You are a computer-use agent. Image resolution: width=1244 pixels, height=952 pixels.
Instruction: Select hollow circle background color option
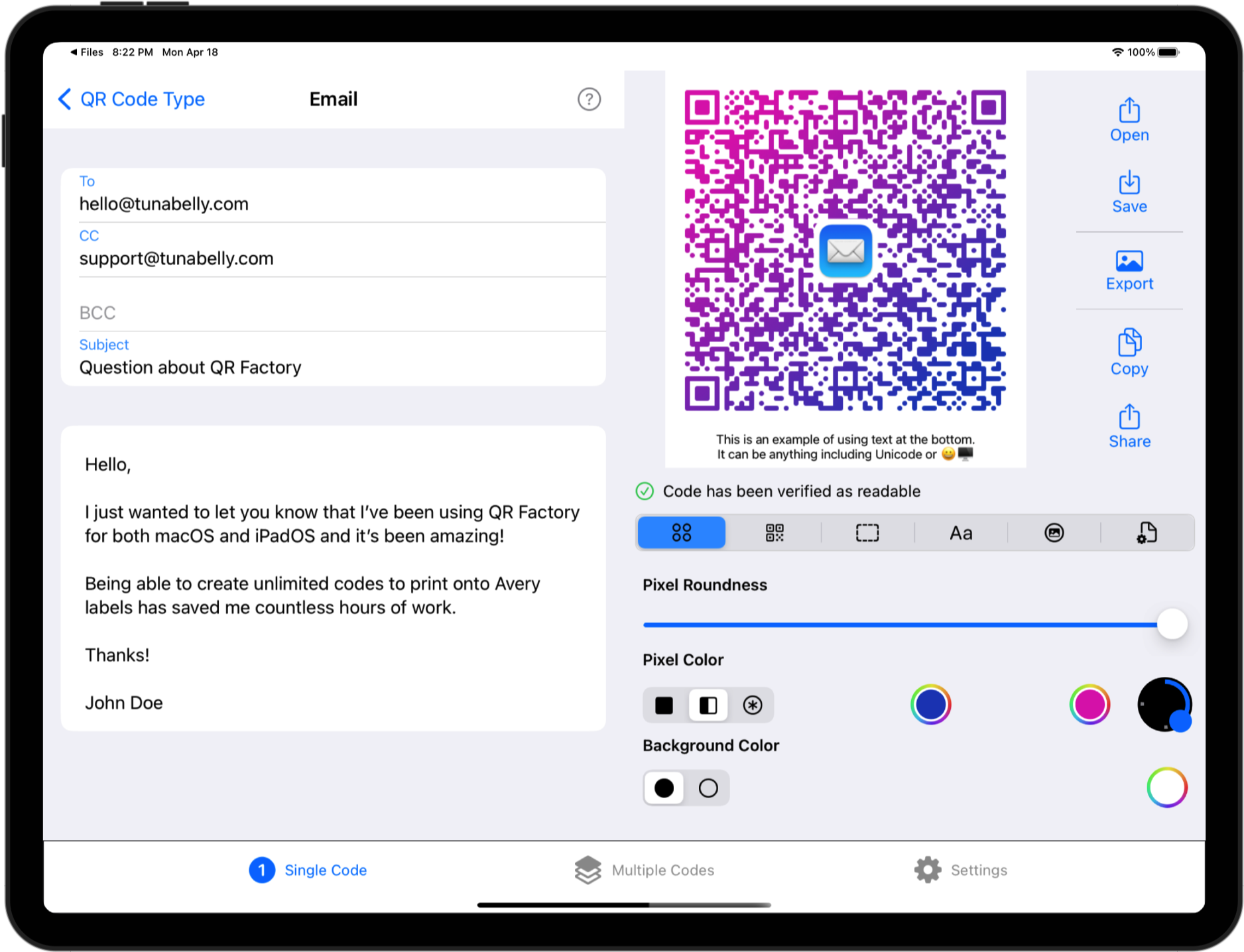(x=708, y=788)
